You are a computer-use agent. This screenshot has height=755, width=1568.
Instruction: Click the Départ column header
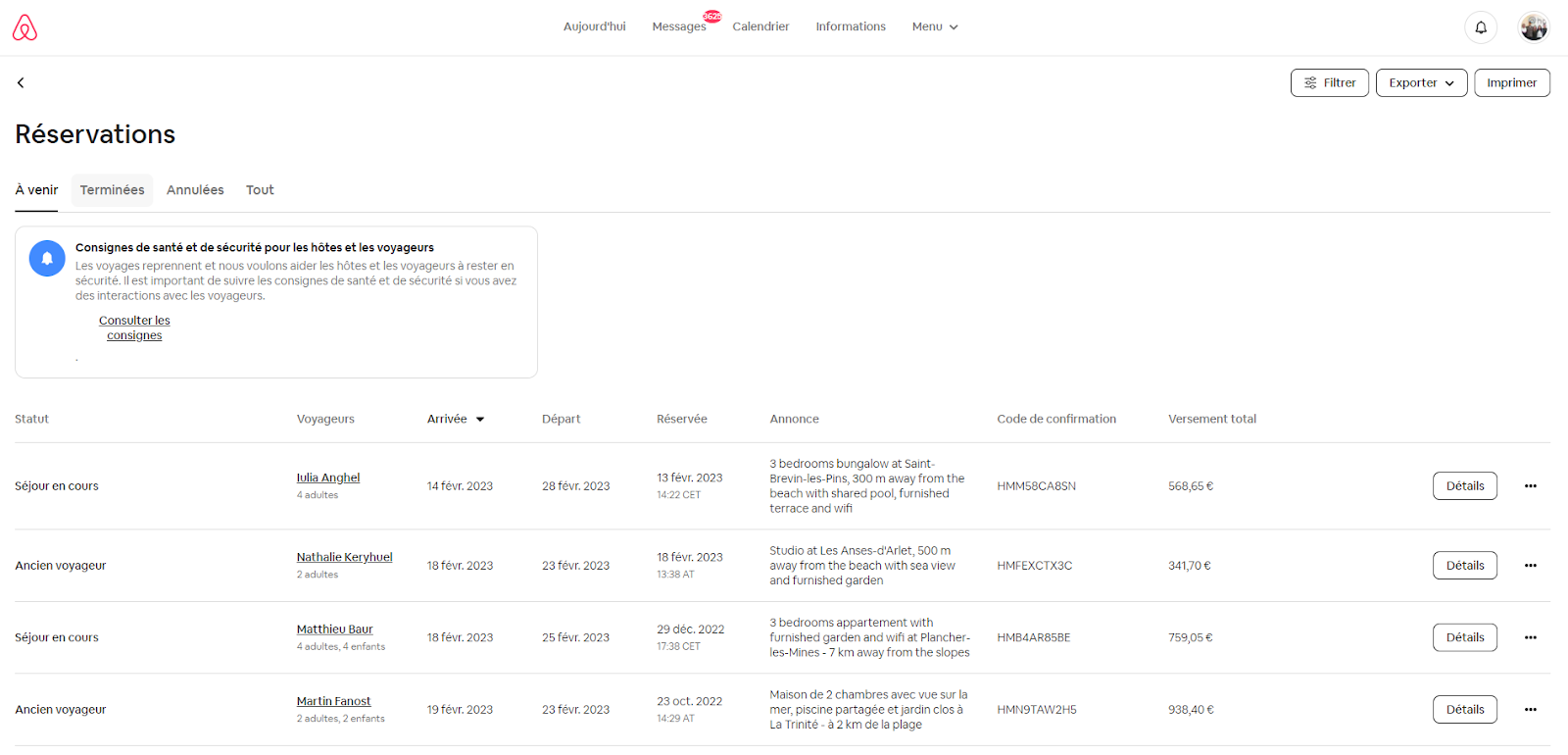(561, 420)
